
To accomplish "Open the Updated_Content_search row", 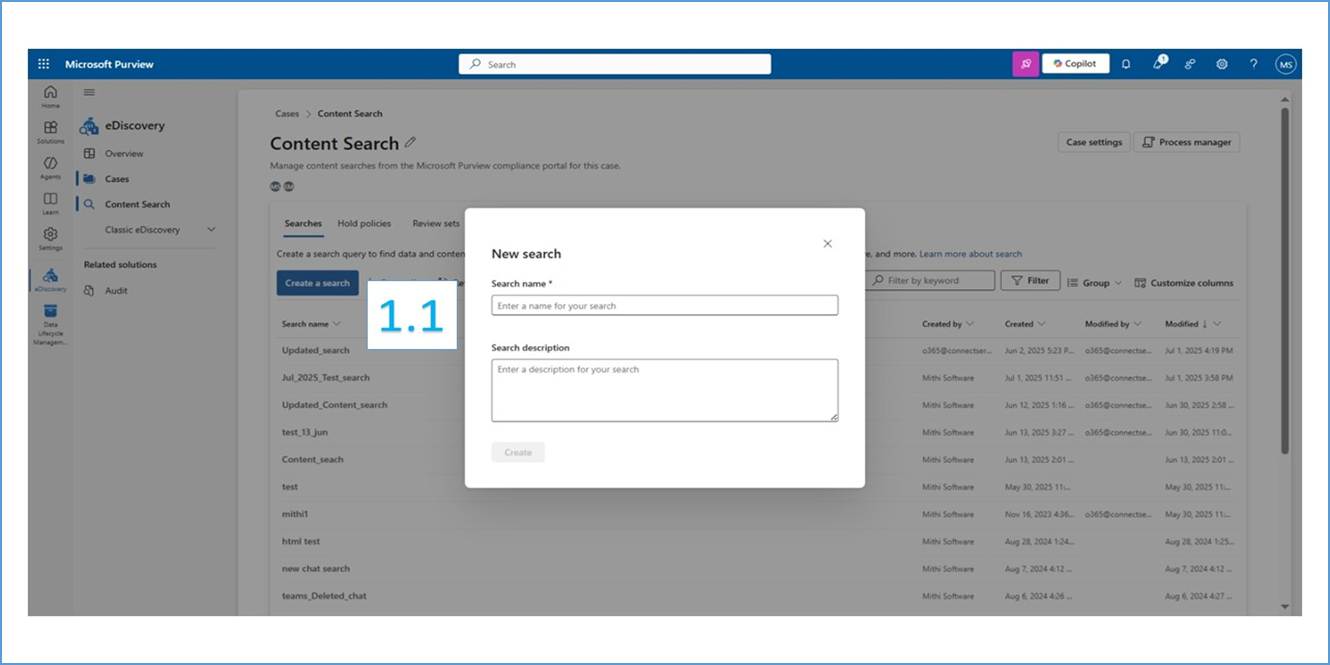I will pos(334,405).
